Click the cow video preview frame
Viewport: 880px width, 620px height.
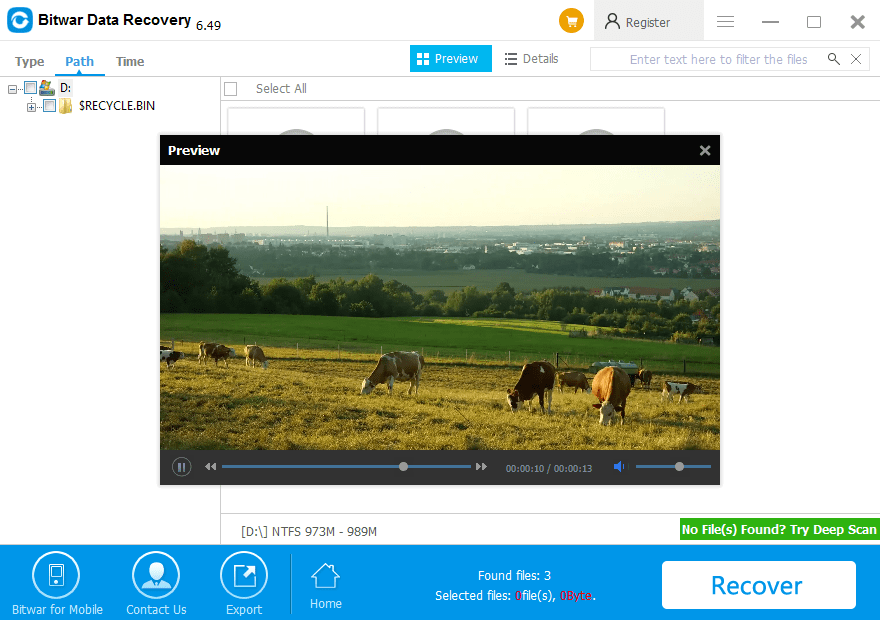(439, 307)
